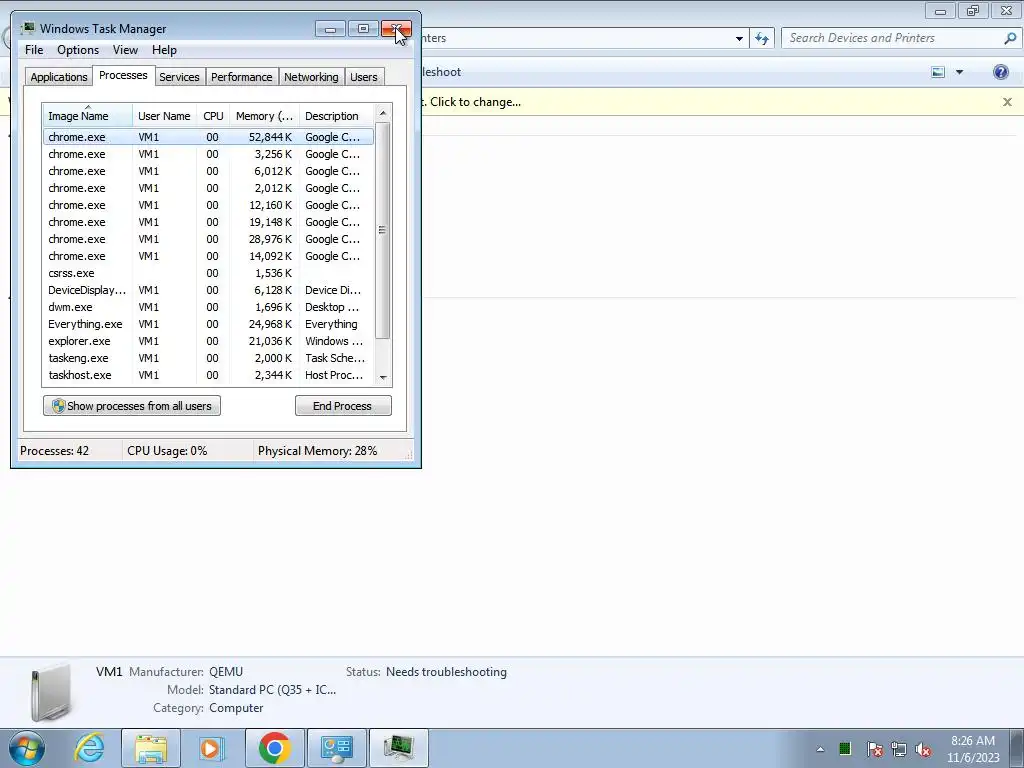The height and width of the screenshot is (768, 1024).
Task: Sort by the Memory column header
Action: (x=264, y=116)
